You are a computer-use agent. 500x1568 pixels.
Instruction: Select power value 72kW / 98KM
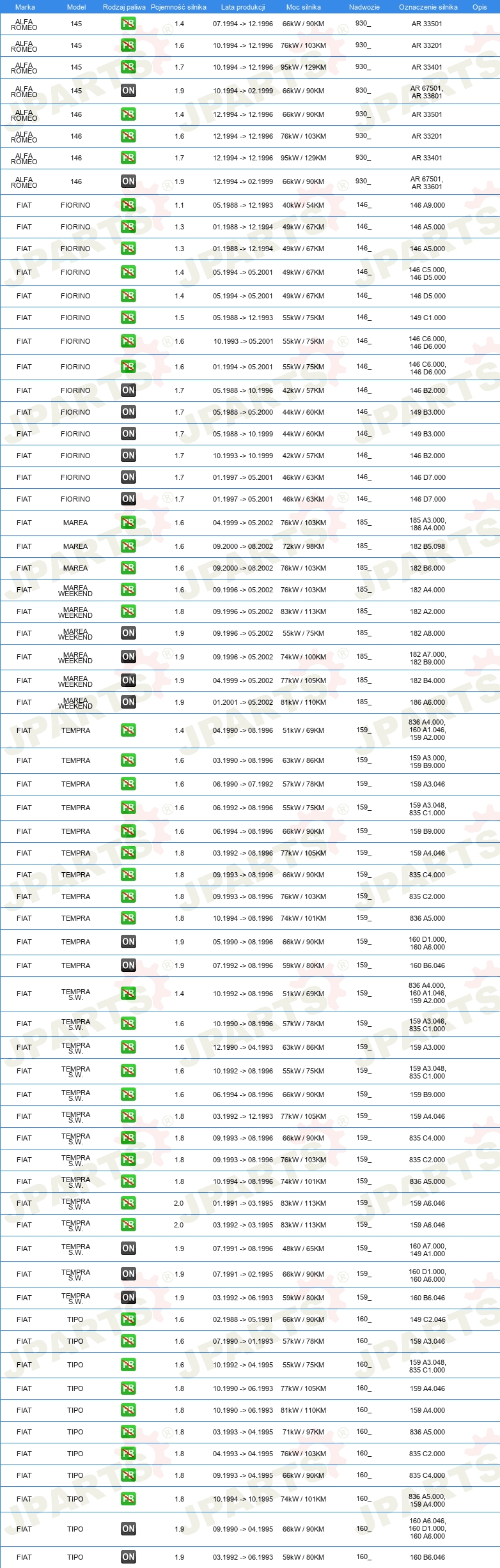click(x=304, y=546)
